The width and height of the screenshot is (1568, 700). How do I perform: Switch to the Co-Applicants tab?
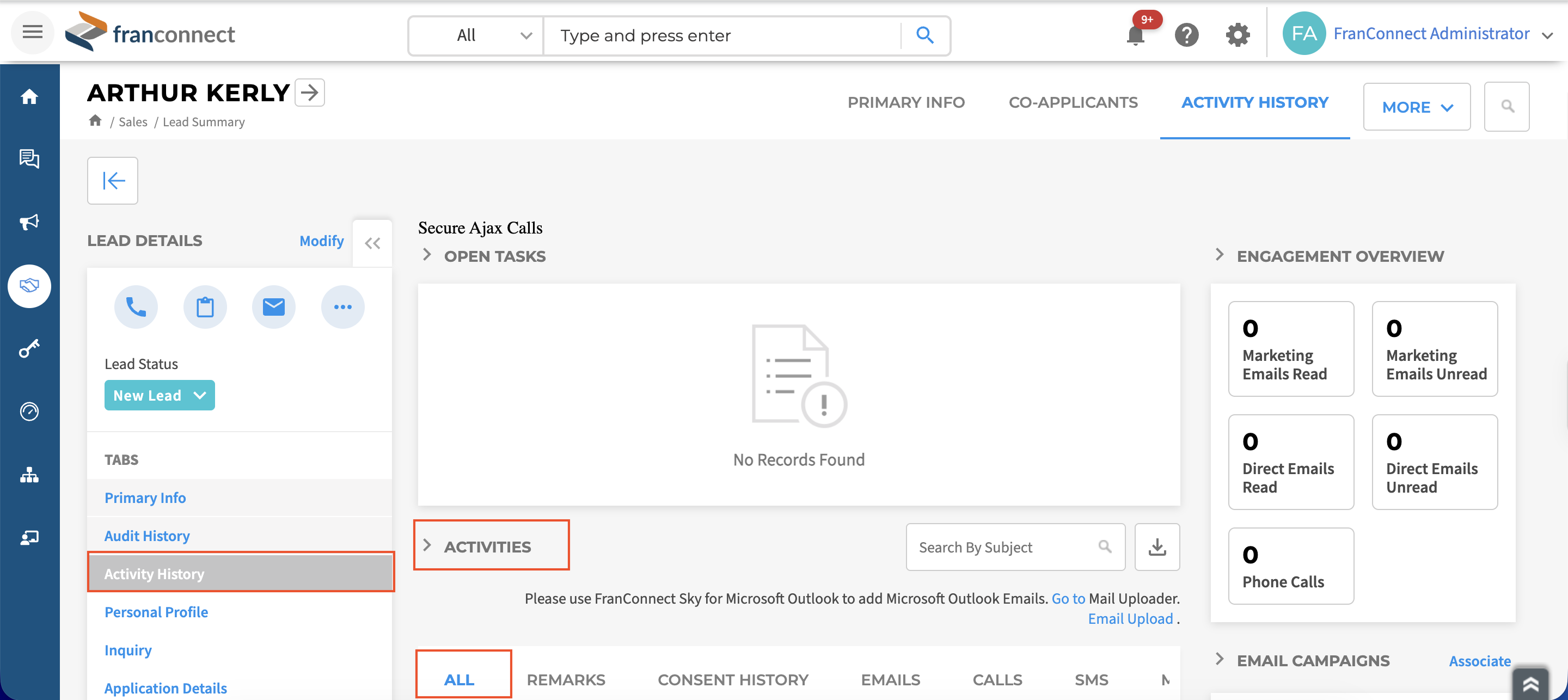pyautogui.click(x=1073, y=102)
